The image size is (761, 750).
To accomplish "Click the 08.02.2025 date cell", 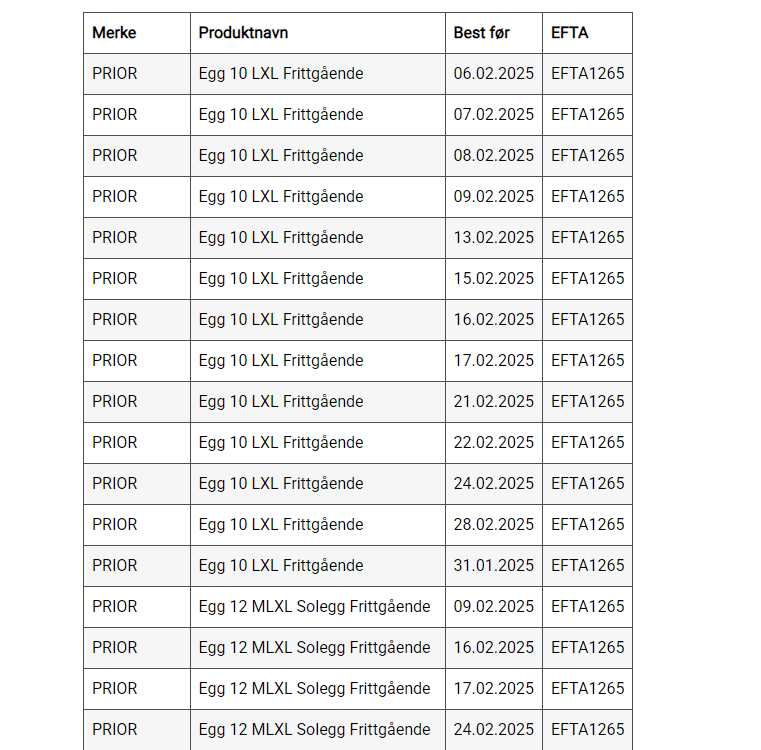I will 494,156.
